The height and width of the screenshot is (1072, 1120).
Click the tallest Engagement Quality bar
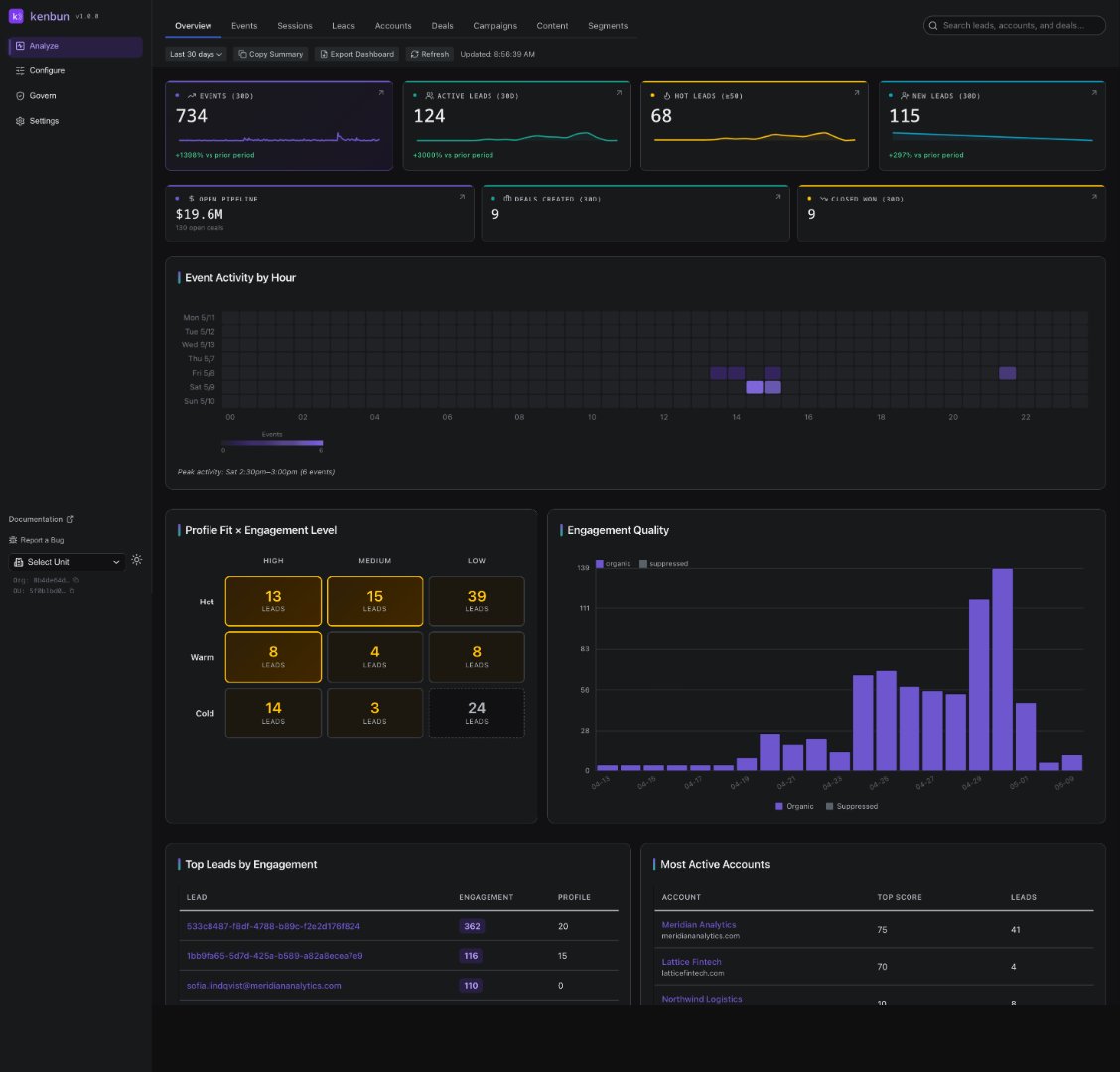coord(1002,669)
